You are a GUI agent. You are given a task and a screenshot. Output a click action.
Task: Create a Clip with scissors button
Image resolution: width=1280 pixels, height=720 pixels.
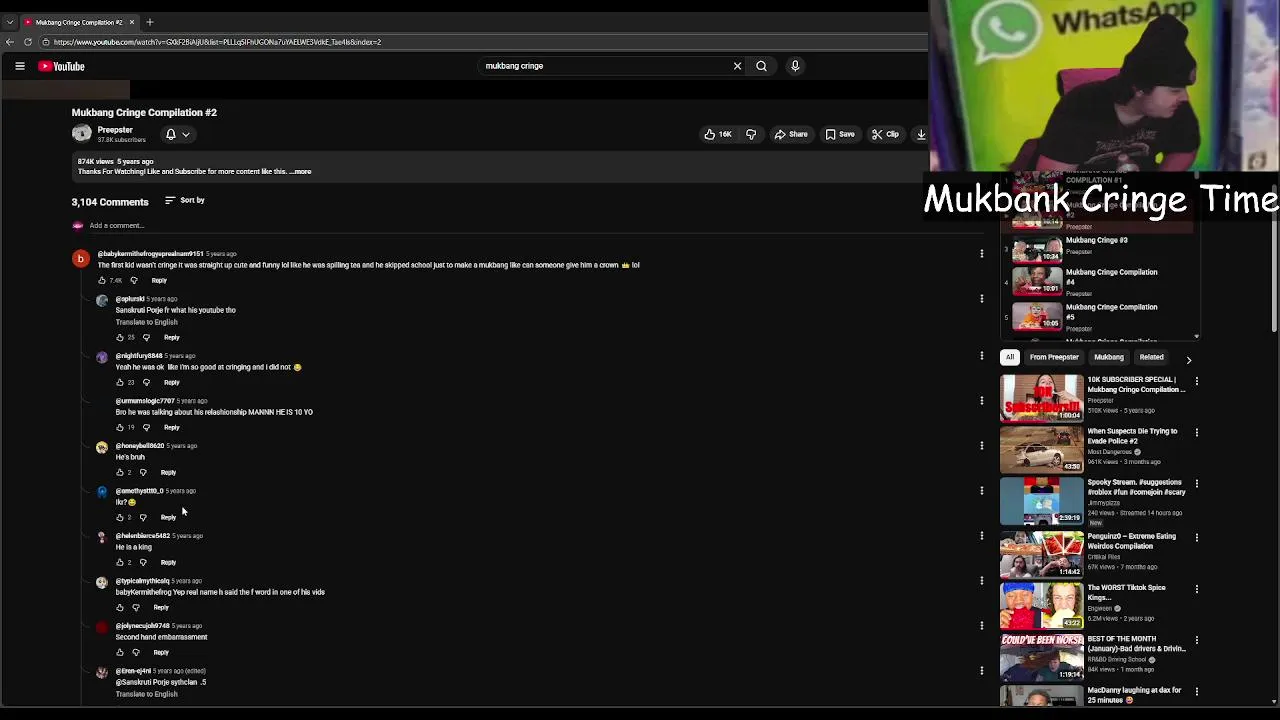click(885, 134)
